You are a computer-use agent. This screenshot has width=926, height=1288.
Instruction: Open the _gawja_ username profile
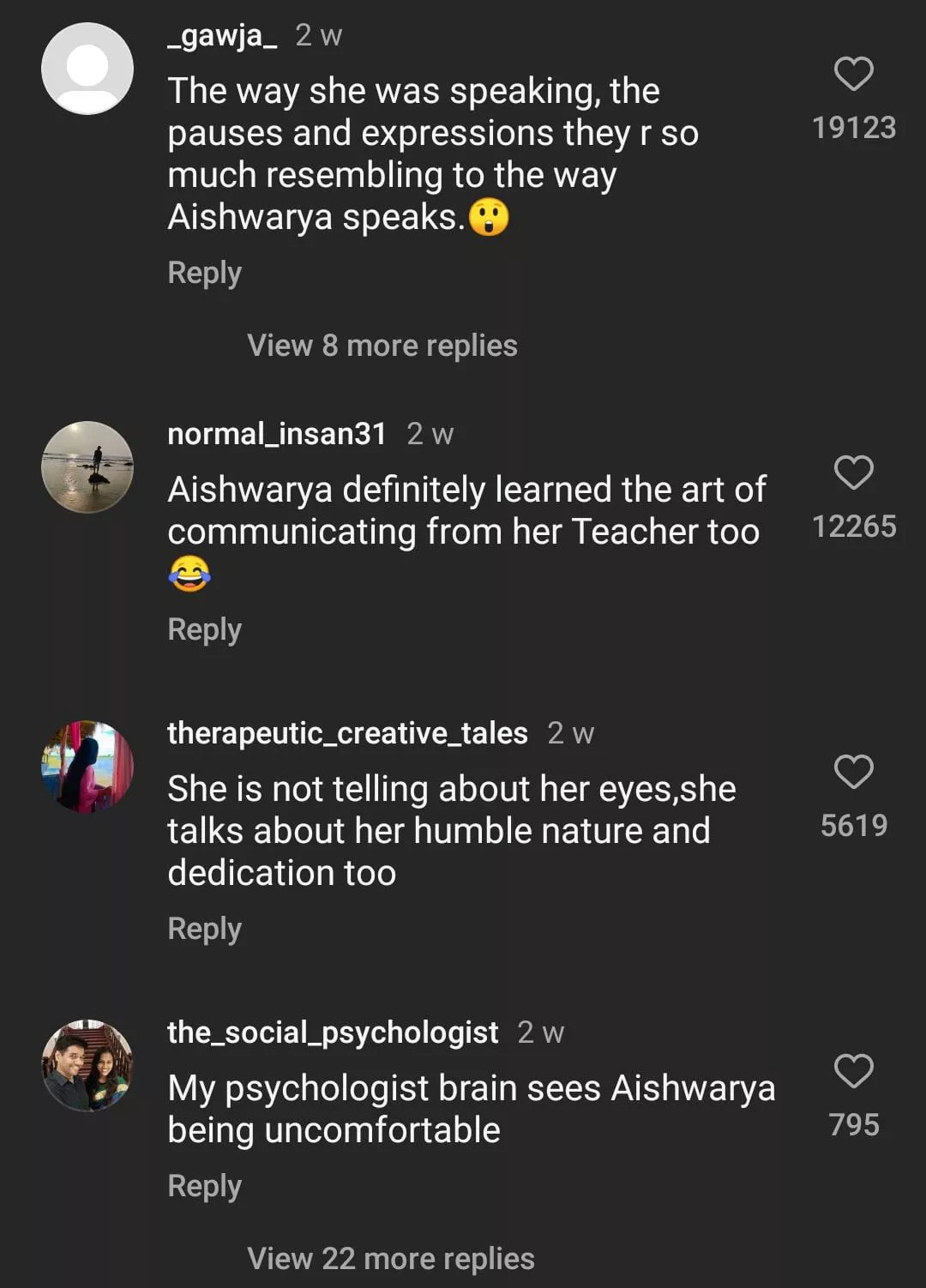click(x=222, y=36)
